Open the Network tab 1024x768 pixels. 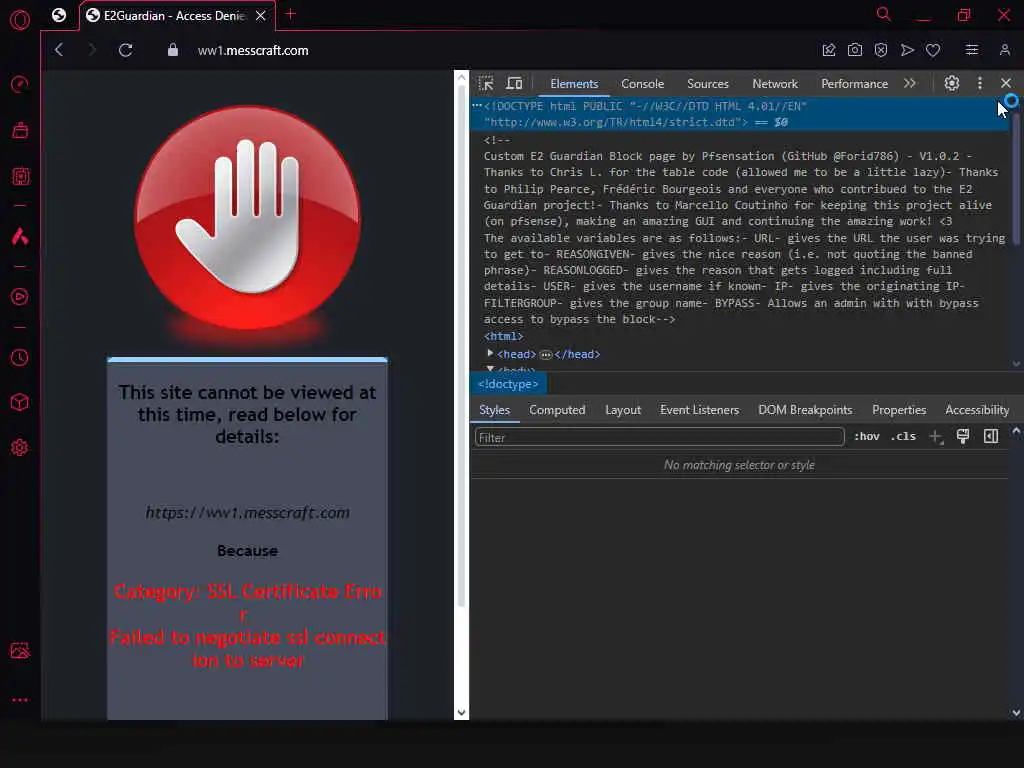click(x=775, y=84)
